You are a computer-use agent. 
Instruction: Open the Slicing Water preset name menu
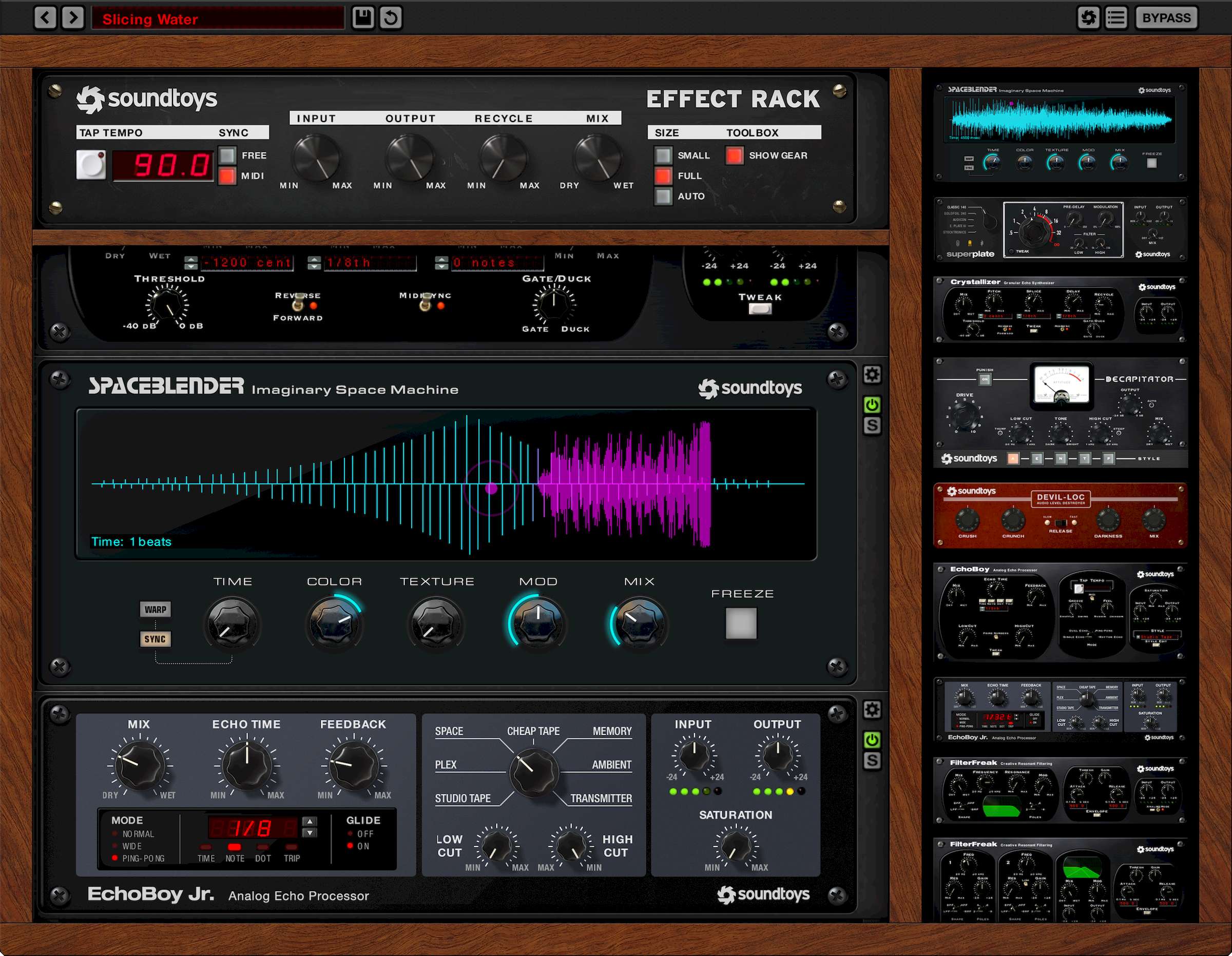[x=218, y=18]
